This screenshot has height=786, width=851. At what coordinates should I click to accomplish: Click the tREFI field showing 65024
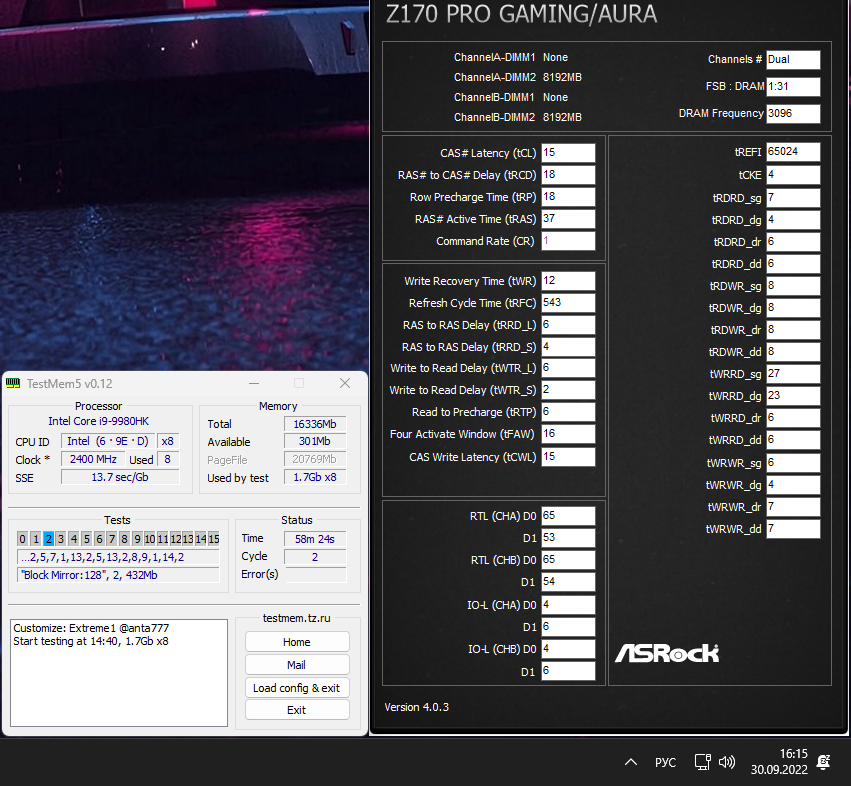coord(793,152)
